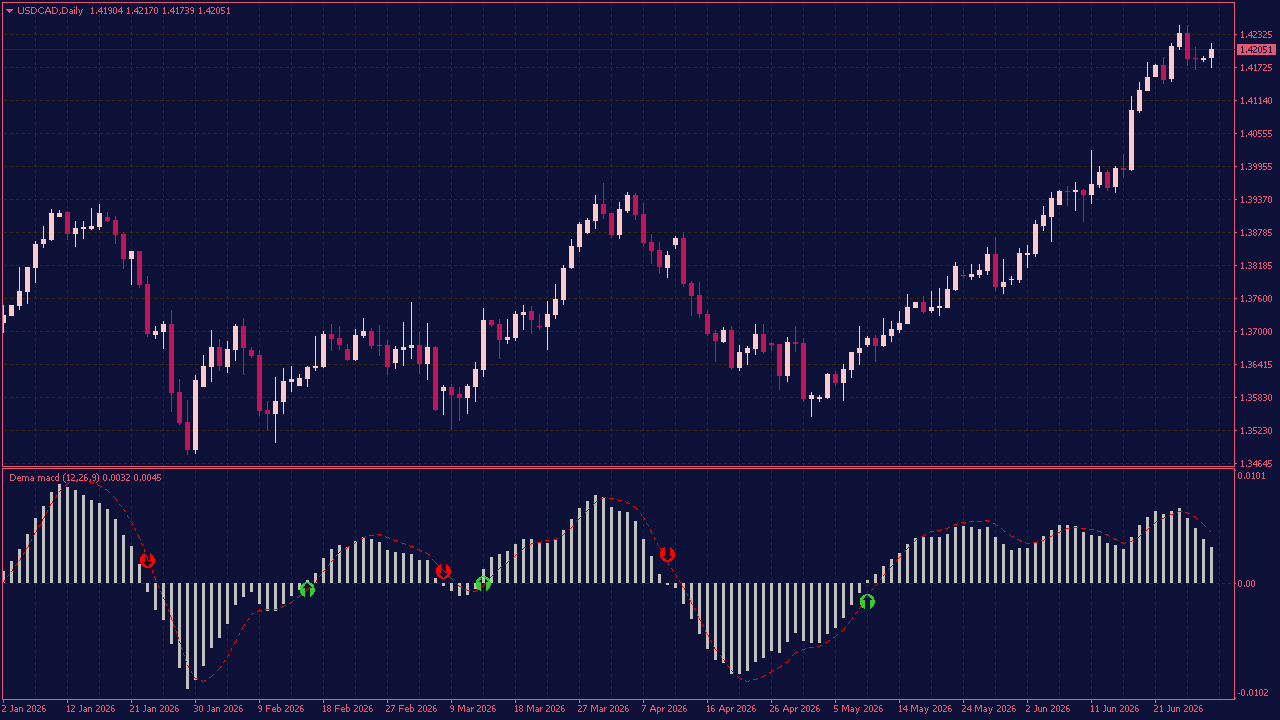
Task: Click the 1.39370 price scale label
Action: pyautogui.click(x=1256, y=200)
